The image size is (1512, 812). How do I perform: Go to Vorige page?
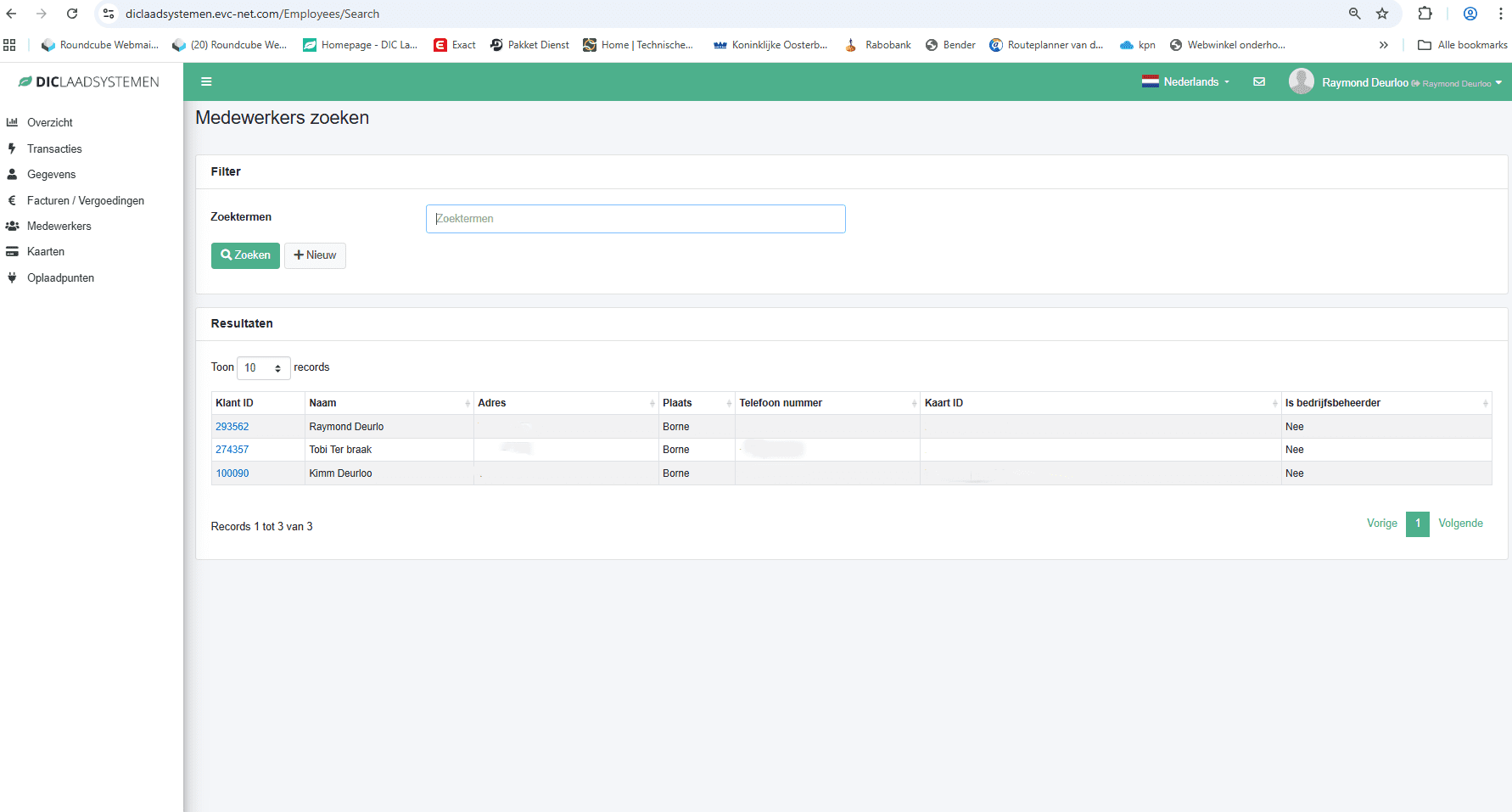click(x=1382, y=524)
